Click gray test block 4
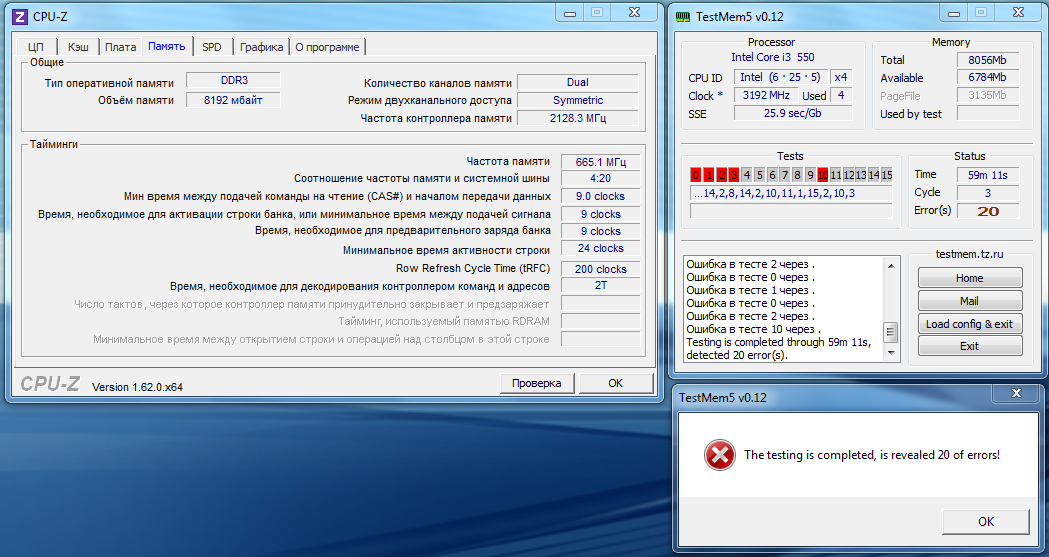Screen dimensions: 1049x557 tap(747, 175)
